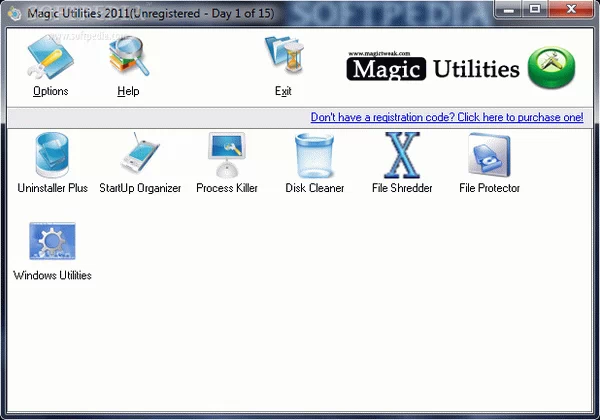Open Disk Cleaner trash bin icon
Screen dimensions: 600x420
click(x=315, y=155)
